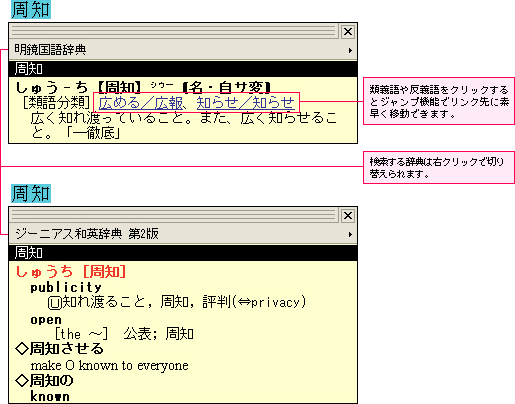
Task: Expand the ジーニアス和英辞典 dictionary menu arrow
Action: click(x=350, y=234)
